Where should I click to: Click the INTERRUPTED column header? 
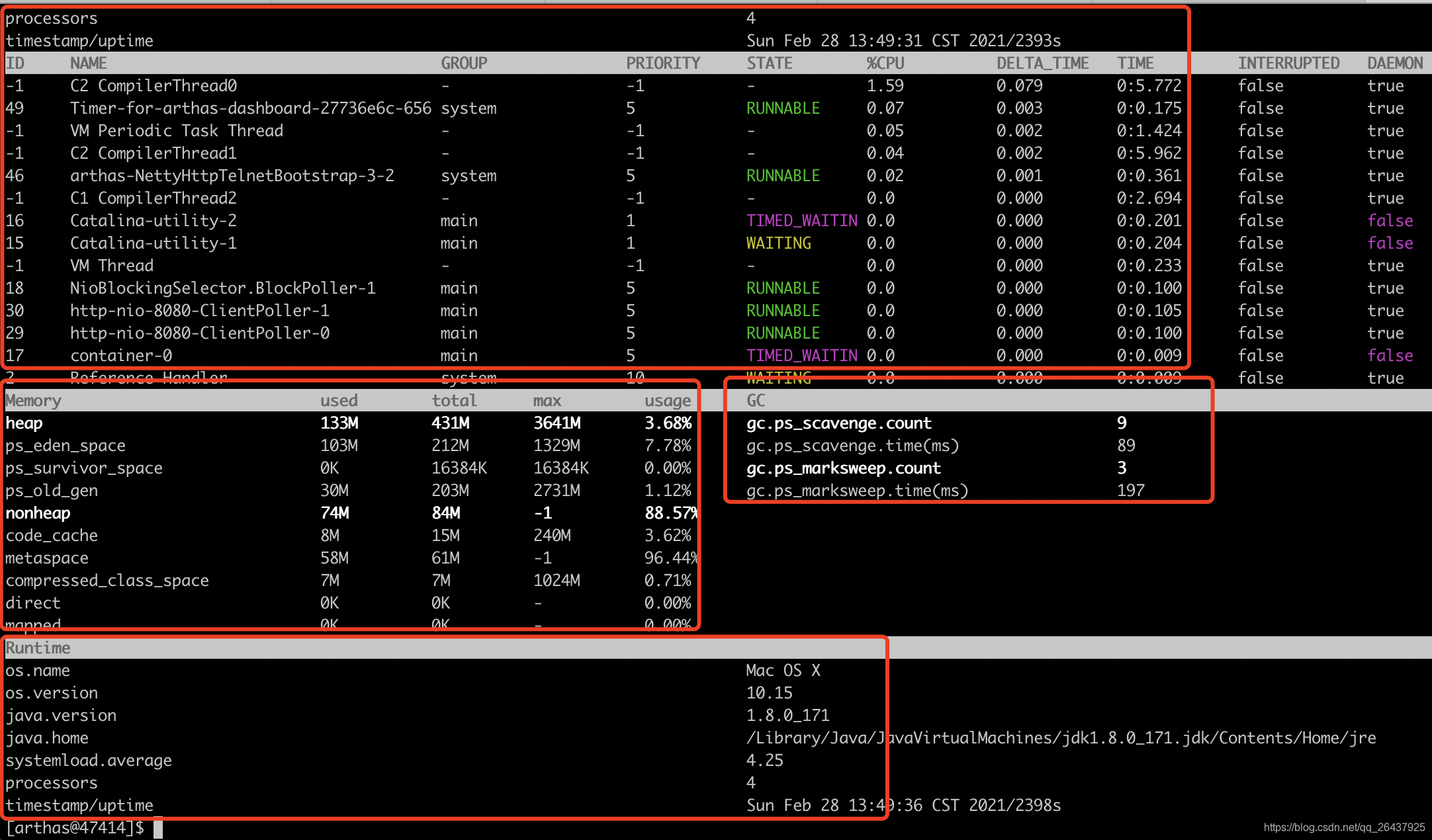1288,63
